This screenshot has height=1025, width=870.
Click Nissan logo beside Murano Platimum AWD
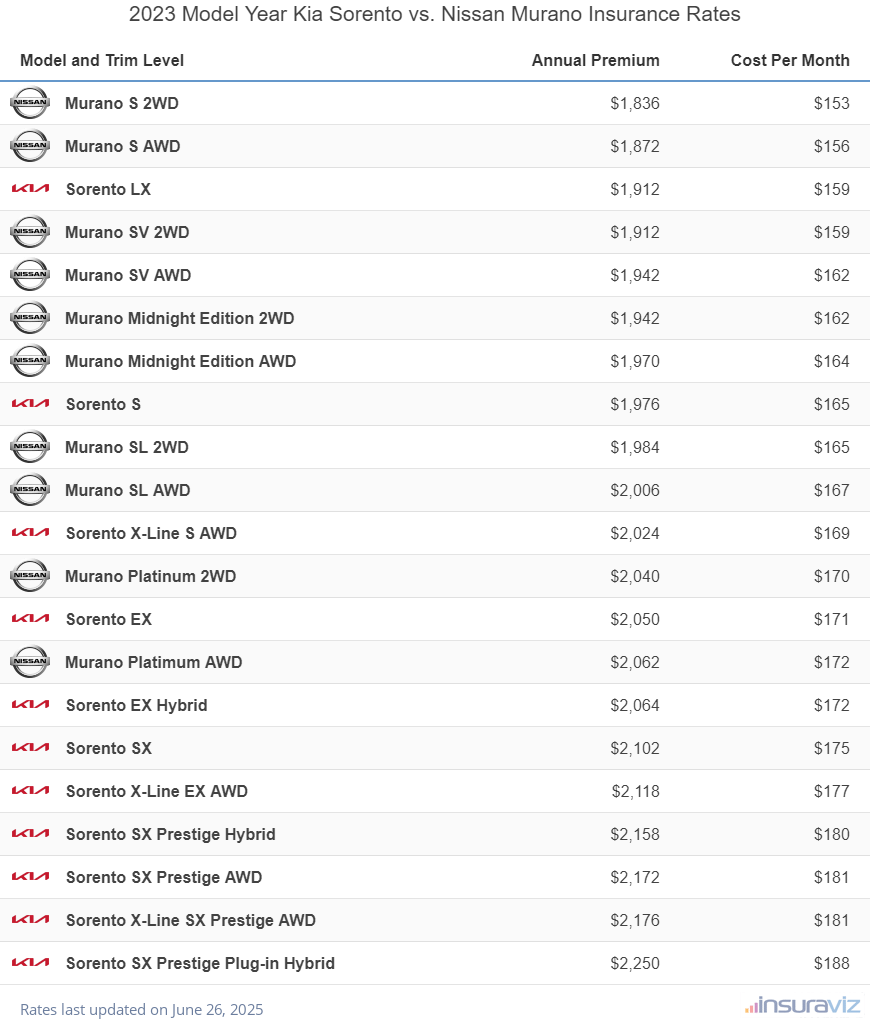click(30, 662)
